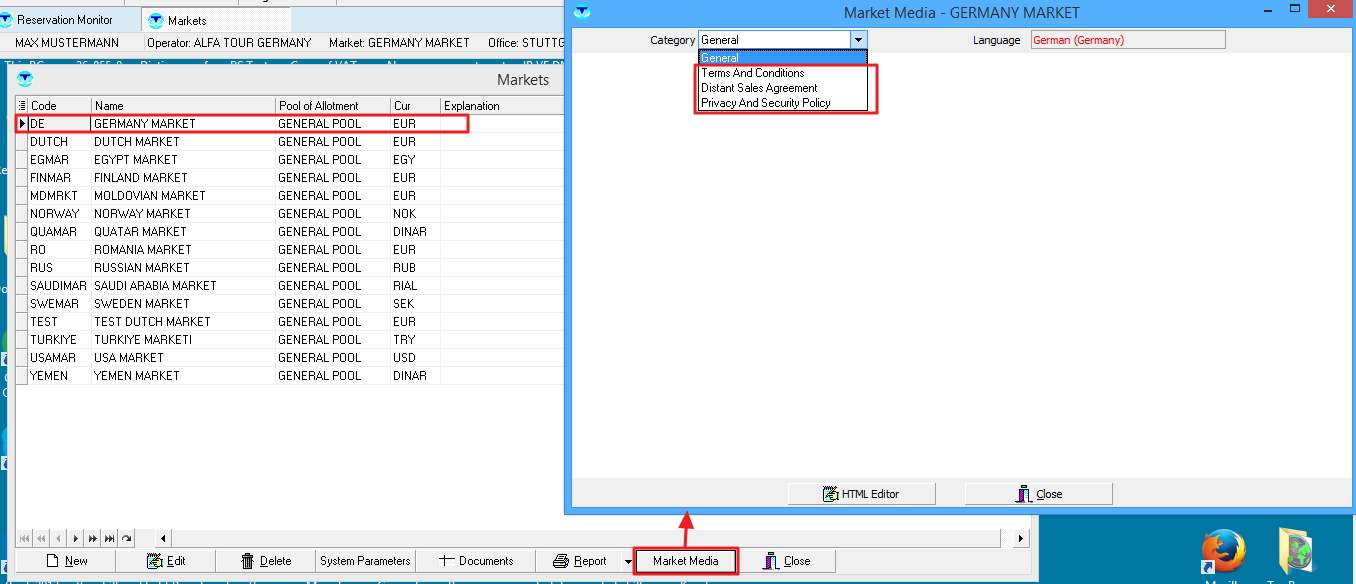Select Privacy And Security Policy option

766,103
